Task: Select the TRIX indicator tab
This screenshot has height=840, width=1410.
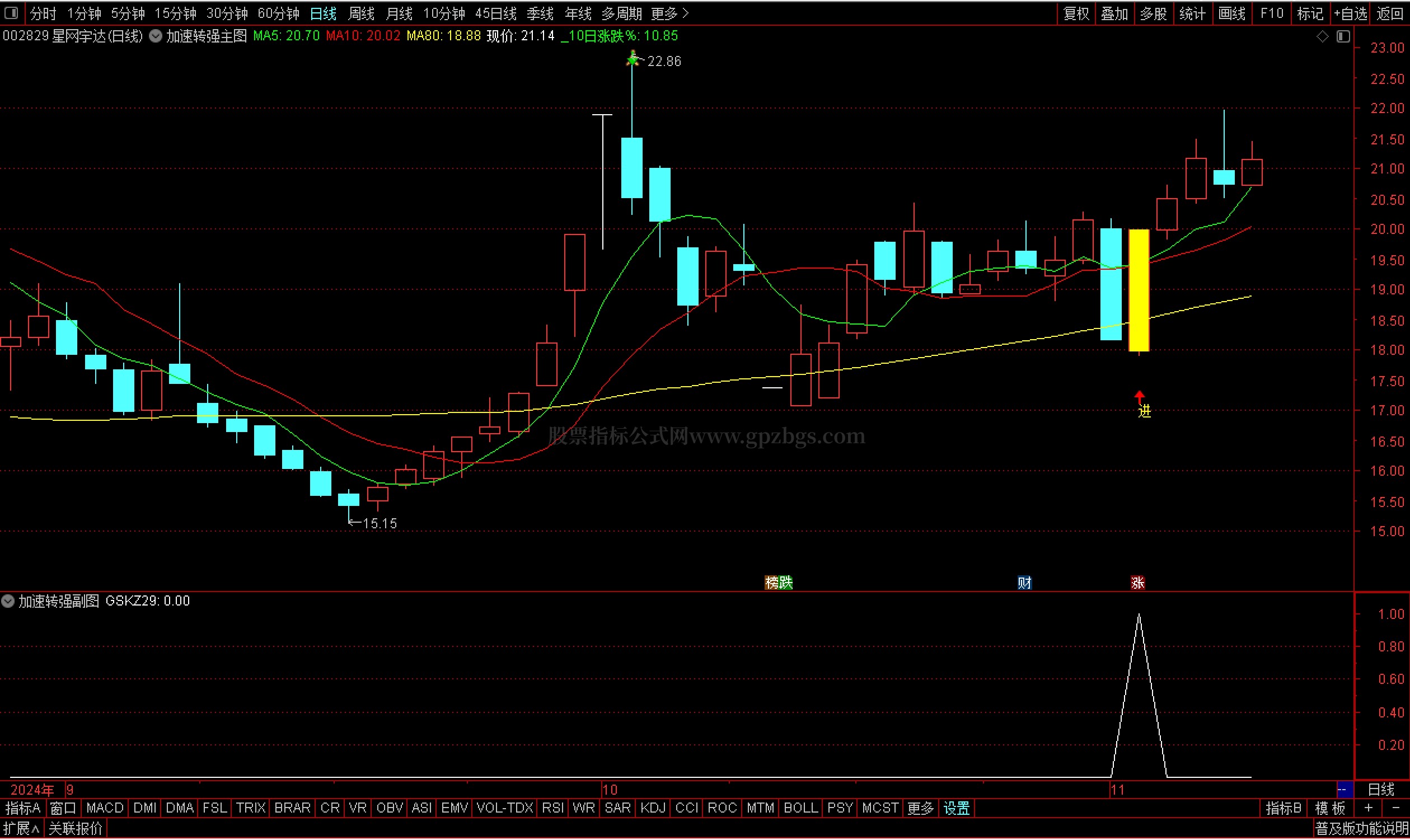Action: [x=251, y=809]
